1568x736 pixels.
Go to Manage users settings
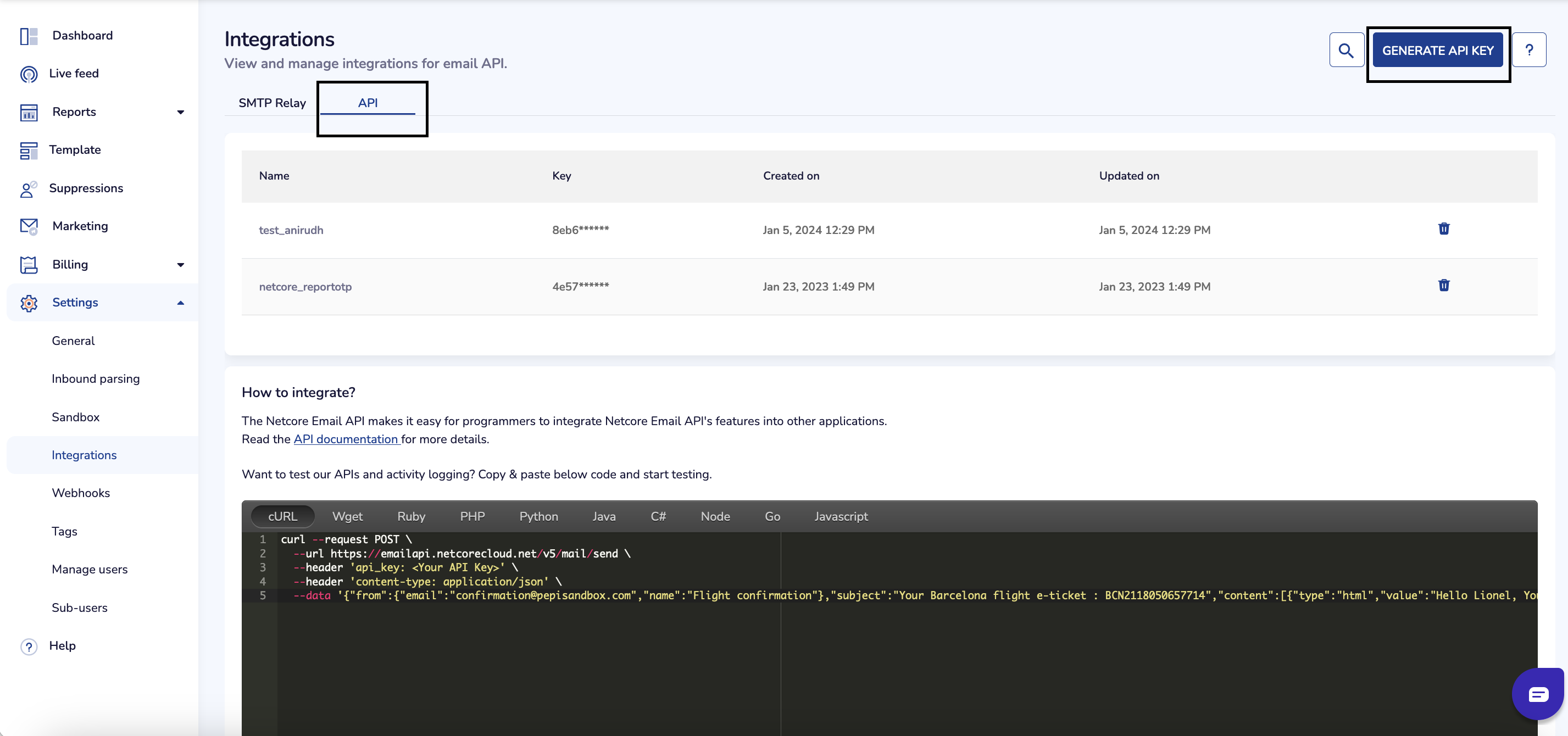(x=90, y=569)
